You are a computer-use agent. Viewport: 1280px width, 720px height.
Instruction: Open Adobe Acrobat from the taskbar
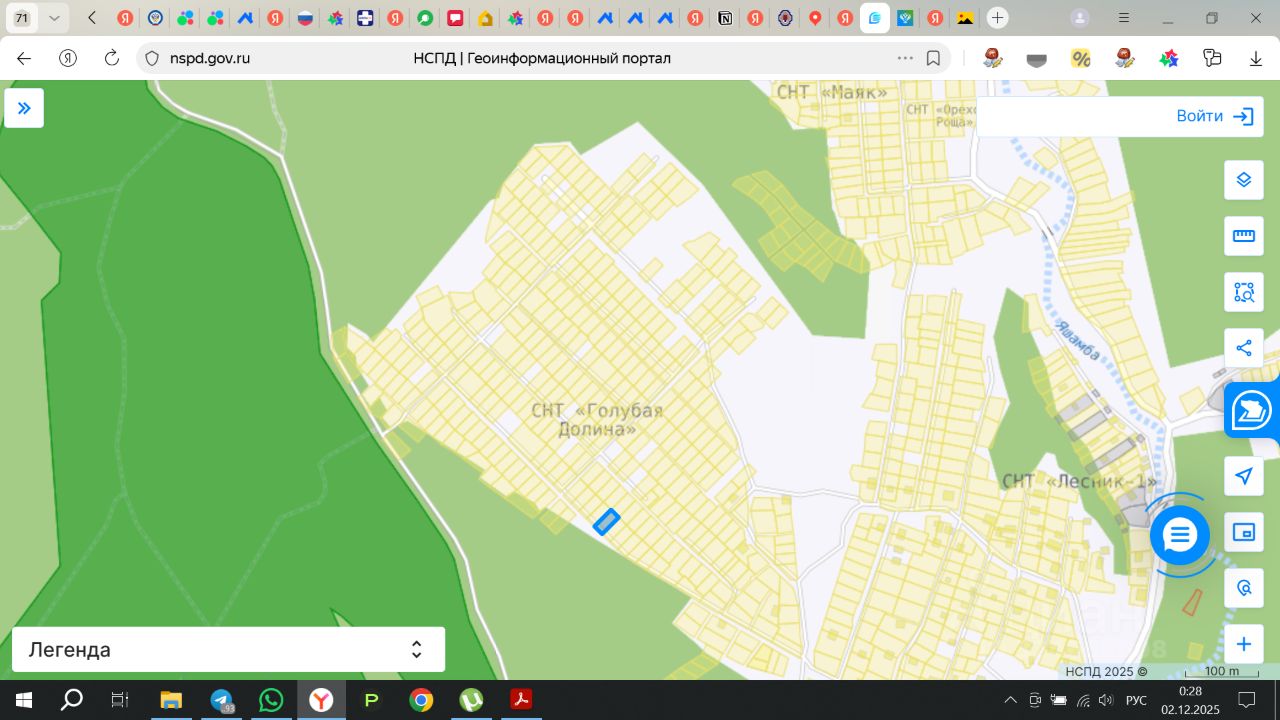[x=521, y=700]
